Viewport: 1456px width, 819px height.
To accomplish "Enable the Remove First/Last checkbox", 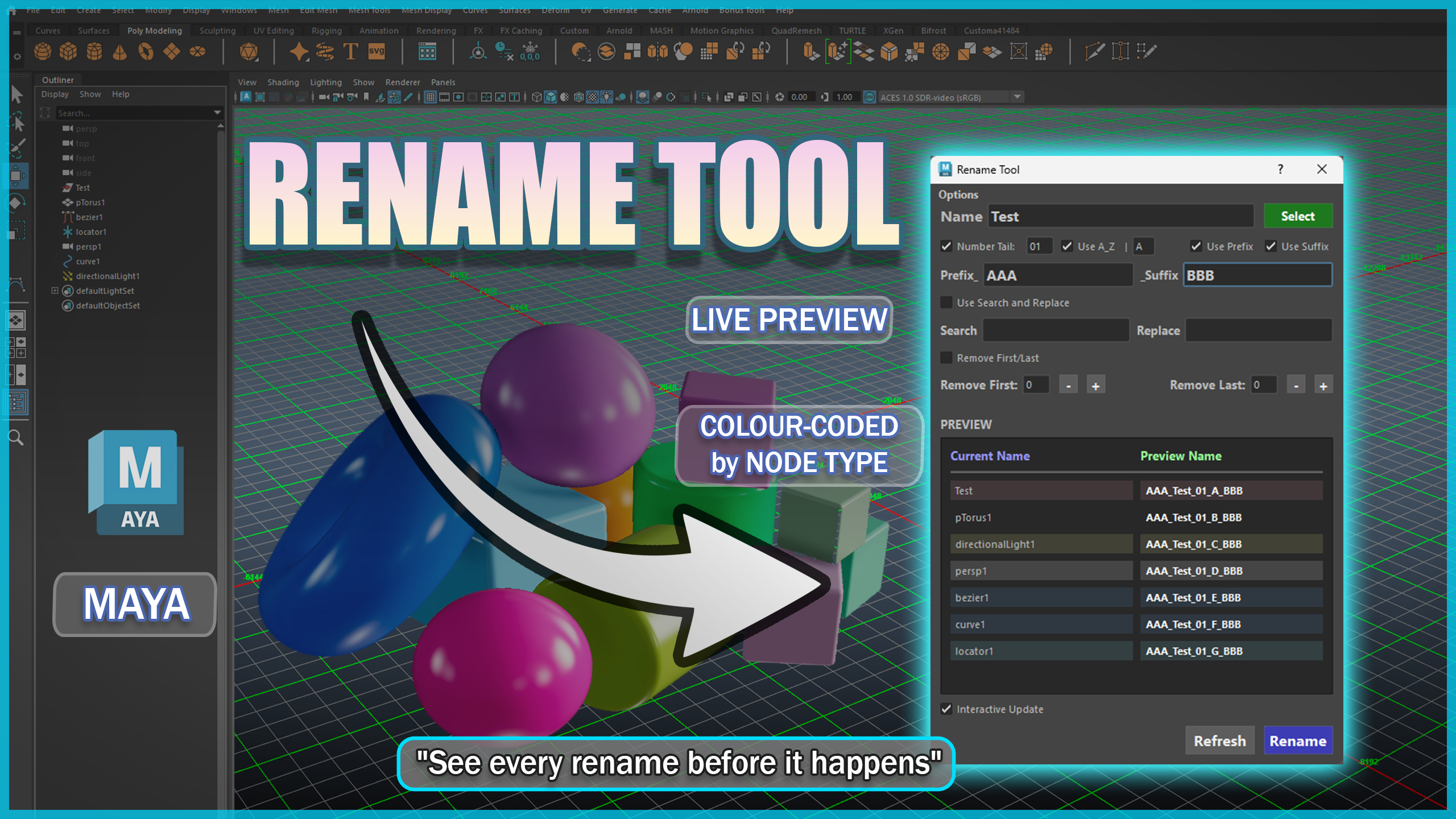I will pos(946,358).
